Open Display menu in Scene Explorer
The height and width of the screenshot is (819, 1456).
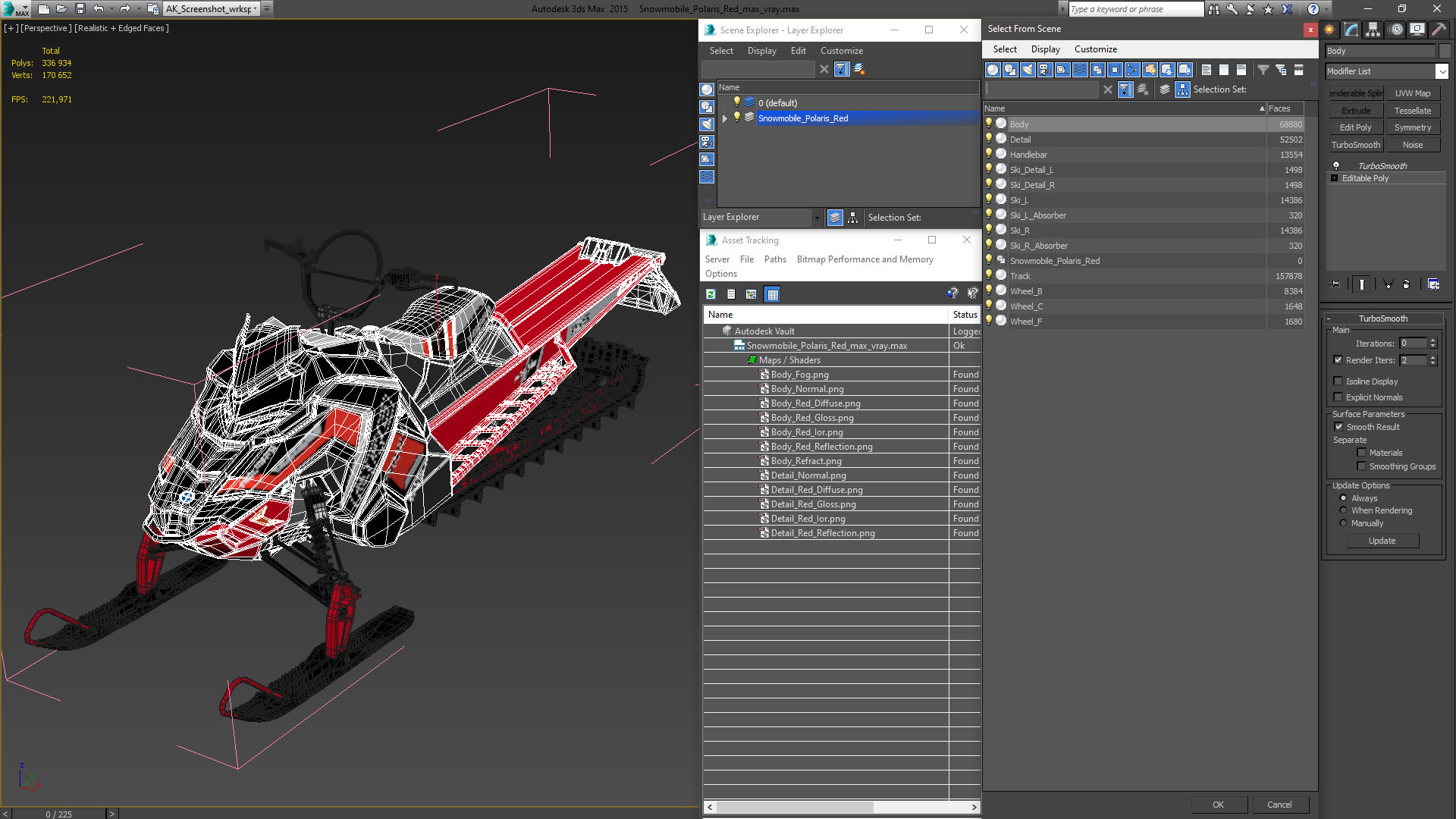[761, 51]
